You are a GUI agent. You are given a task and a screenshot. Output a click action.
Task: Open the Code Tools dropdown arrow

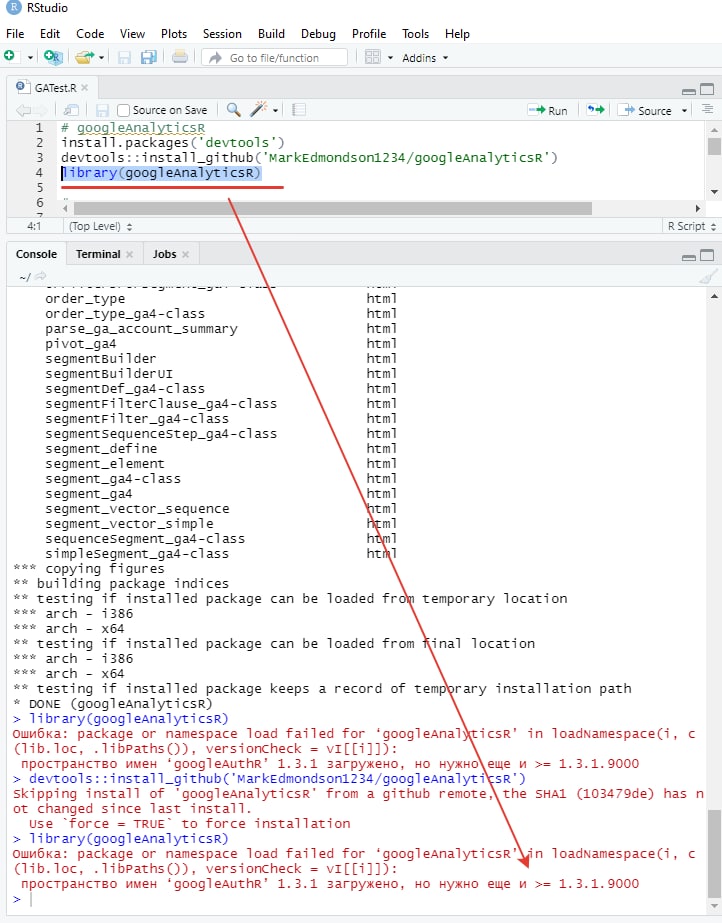click(275, 110)
